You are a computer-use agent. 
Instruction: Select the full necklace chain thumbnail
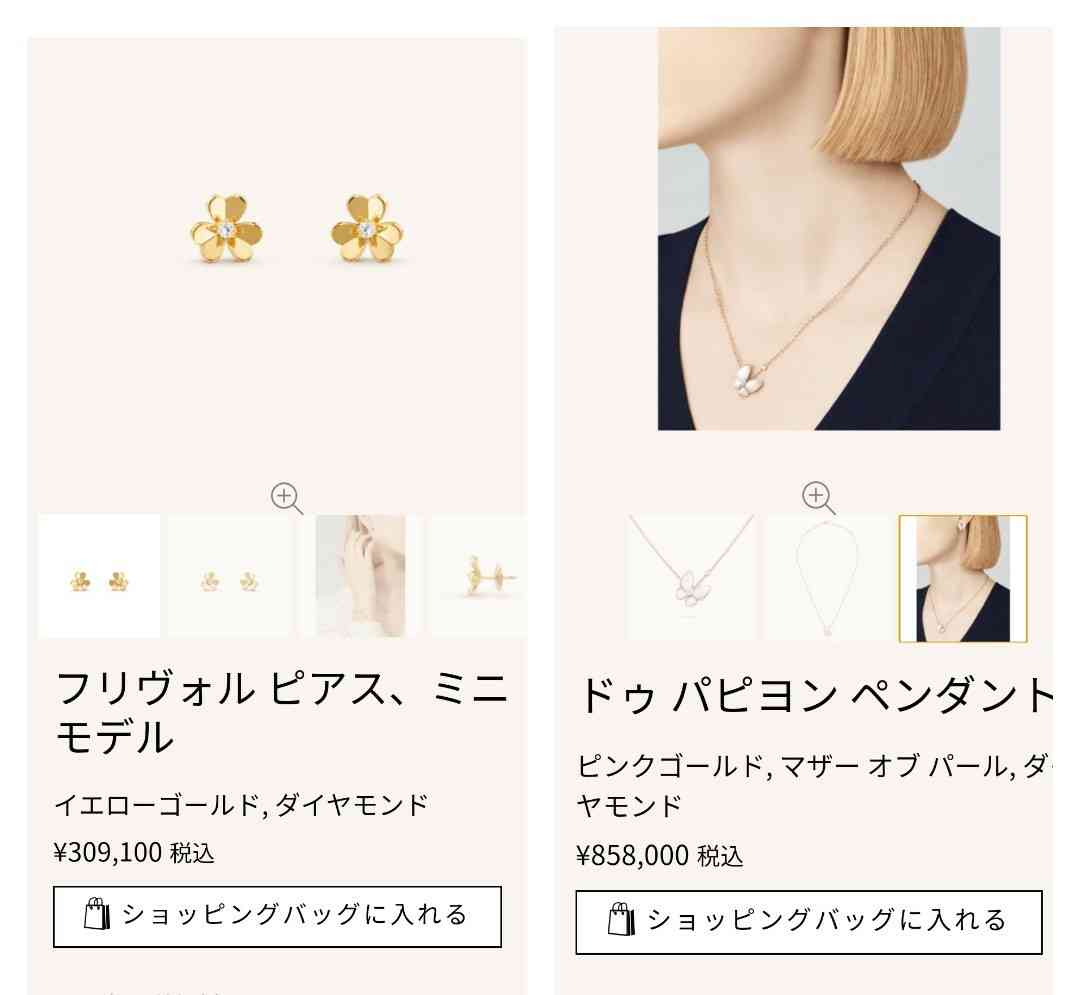(x=827, y=578)
